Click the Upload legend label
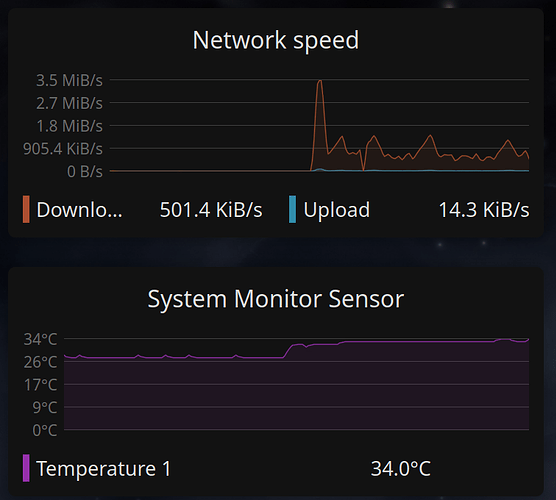 337,210
